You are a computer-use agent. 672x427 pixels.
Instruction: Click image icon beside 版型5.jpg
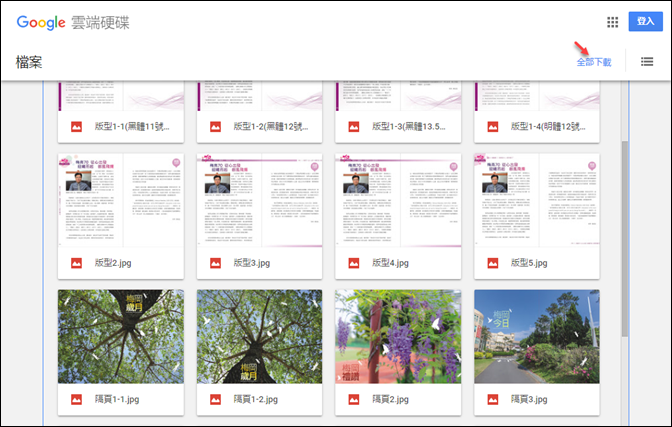click(492, 263)
